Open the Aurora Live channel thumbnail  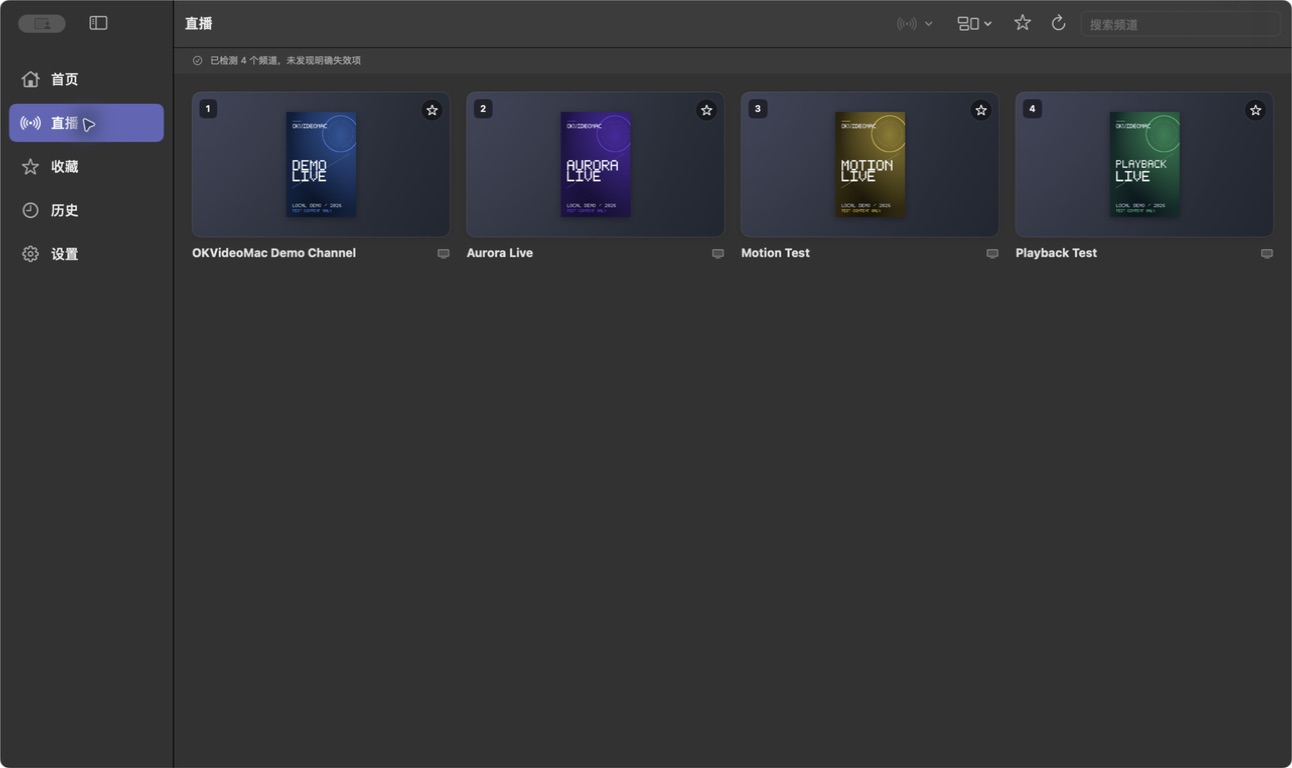click(595, 165)
